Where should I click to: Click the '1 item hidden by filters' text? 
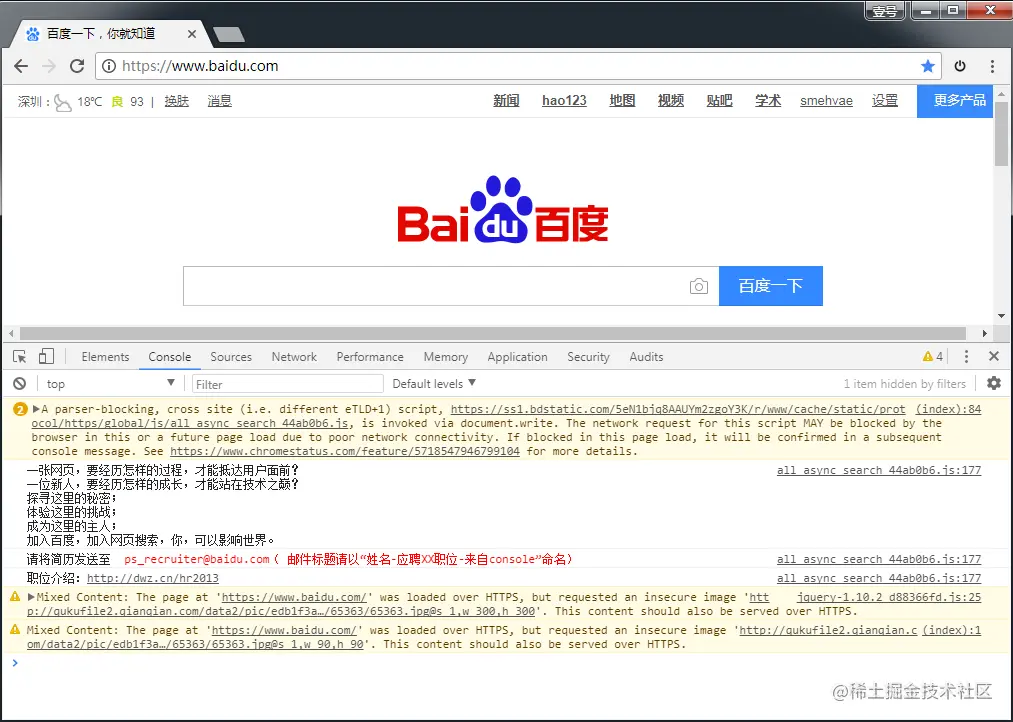pos(904,384)
